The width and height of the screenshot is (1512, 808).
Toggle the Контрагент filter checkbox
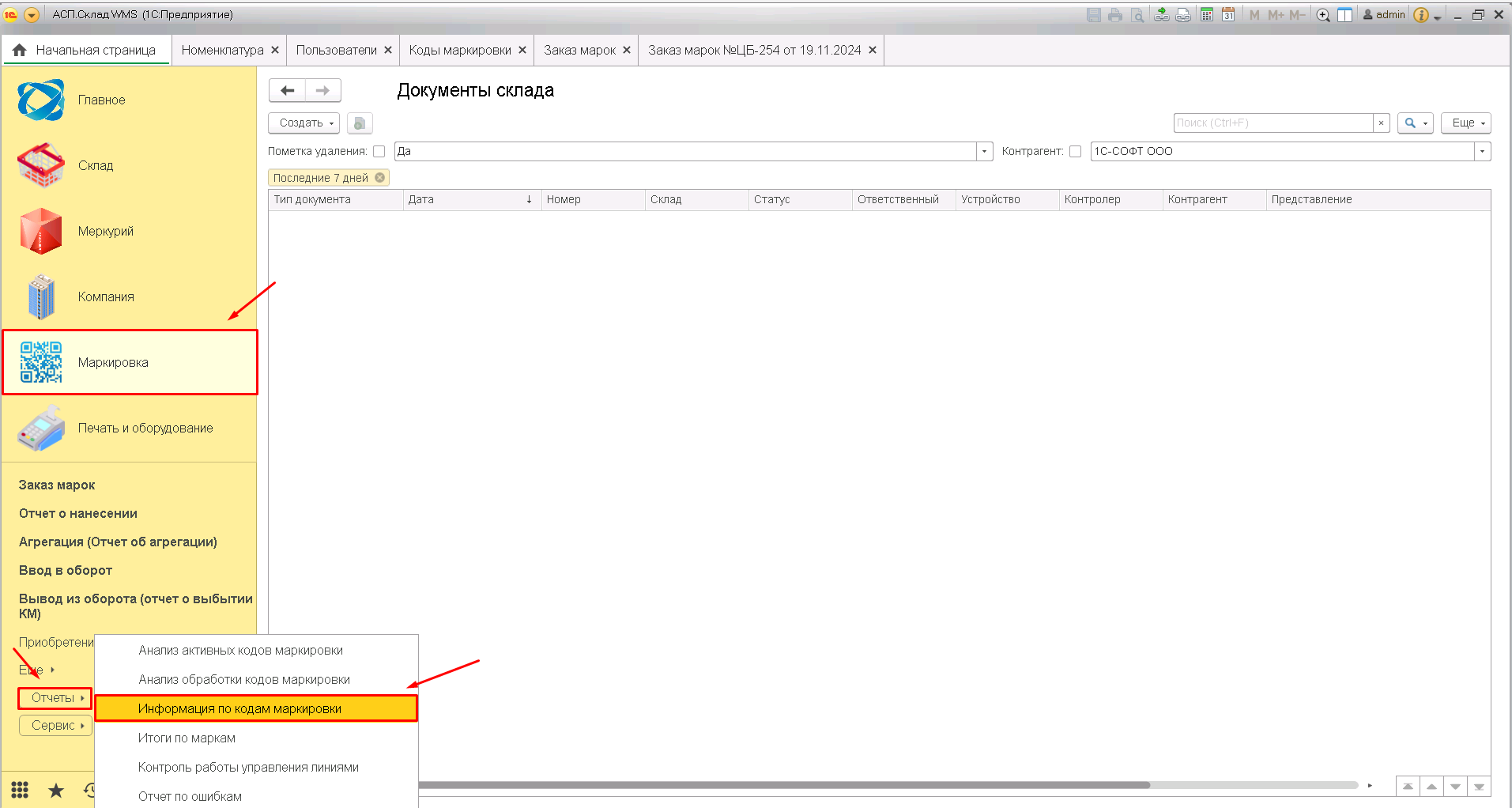[x=1075, y=151]
